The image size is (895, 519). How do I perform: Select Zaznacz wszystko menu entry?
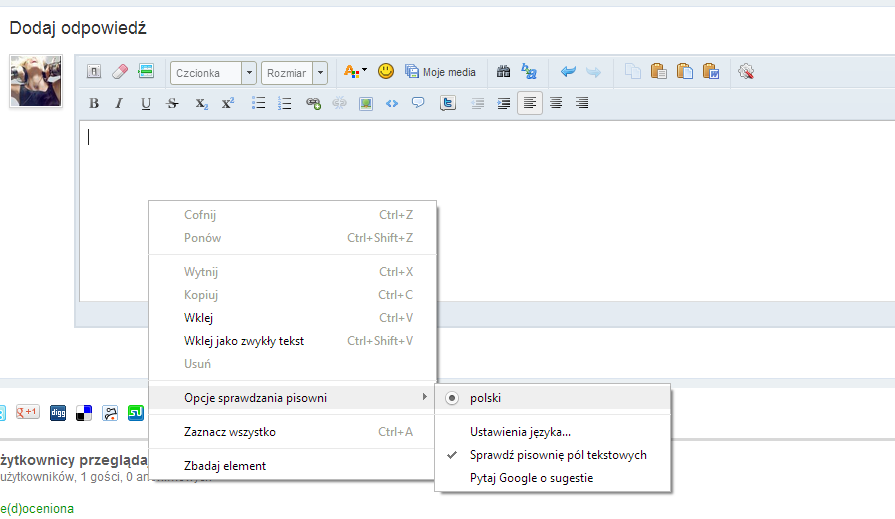pyautogui.click(x=229, y=432)
